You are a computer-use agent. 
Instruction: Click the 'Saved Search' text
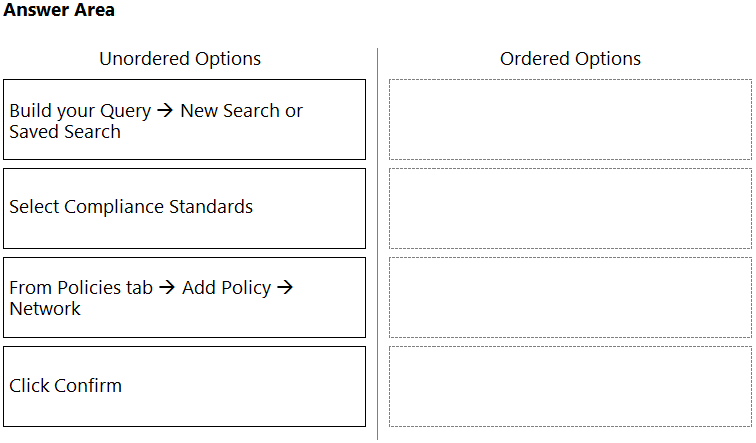click(x=65, y=132)
